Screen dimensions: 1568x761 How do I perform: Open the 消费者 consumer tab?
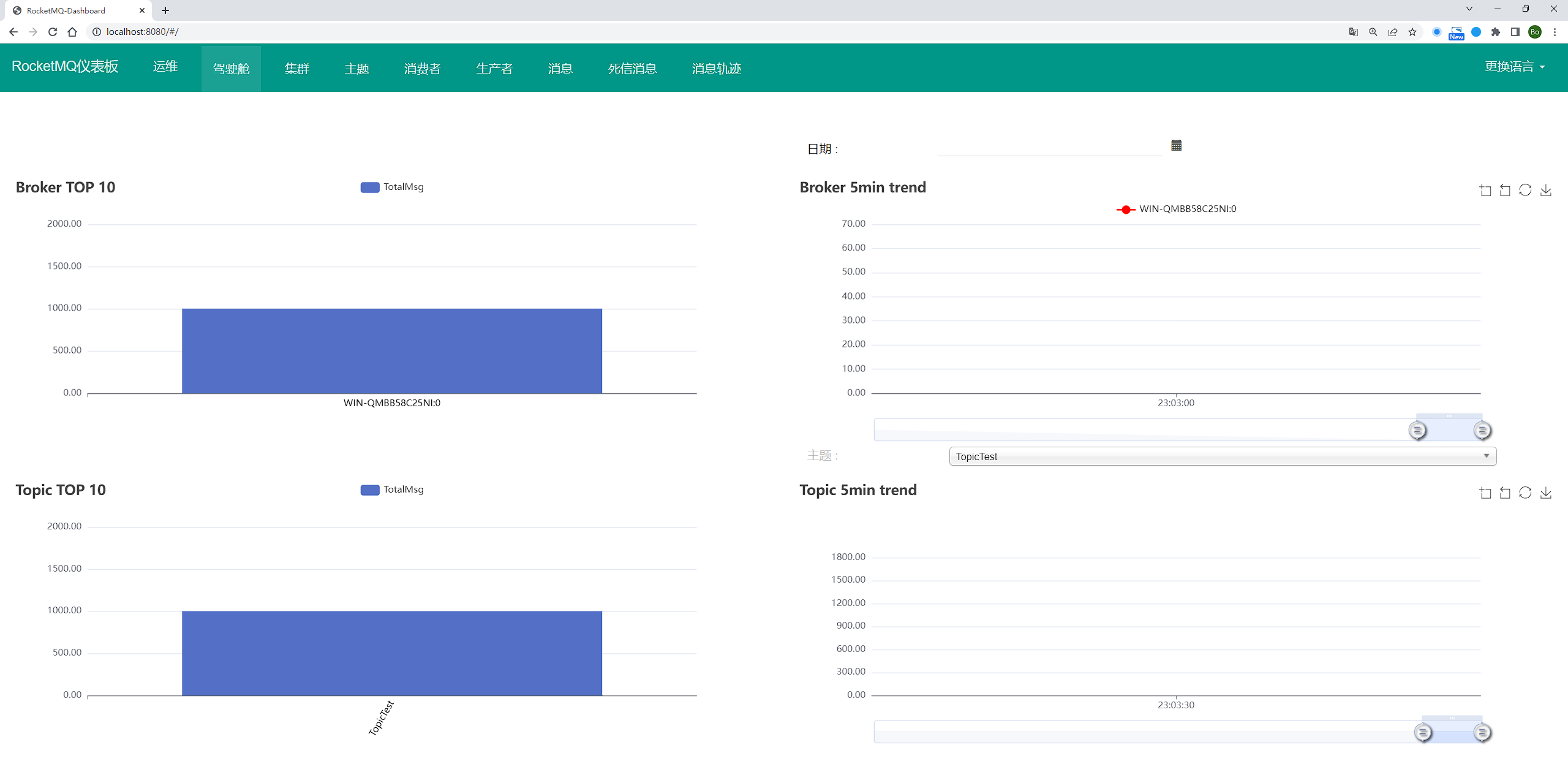tap(422, 68)
